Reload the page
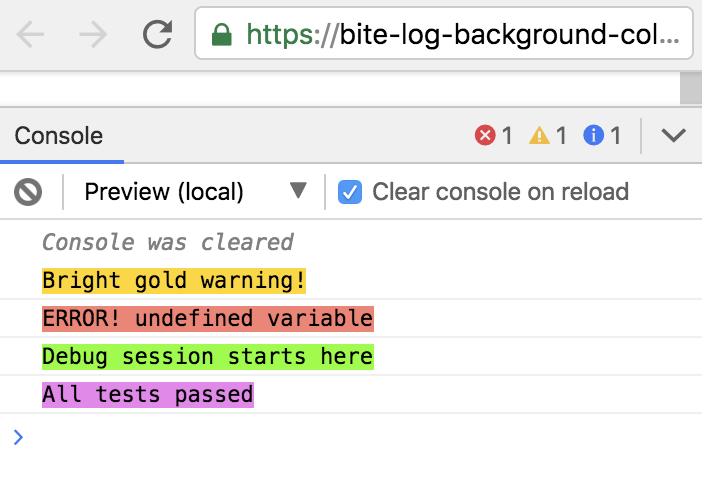The width and height of the screenshot is (702, 478). pyautogui.click(x=157, y=36)
